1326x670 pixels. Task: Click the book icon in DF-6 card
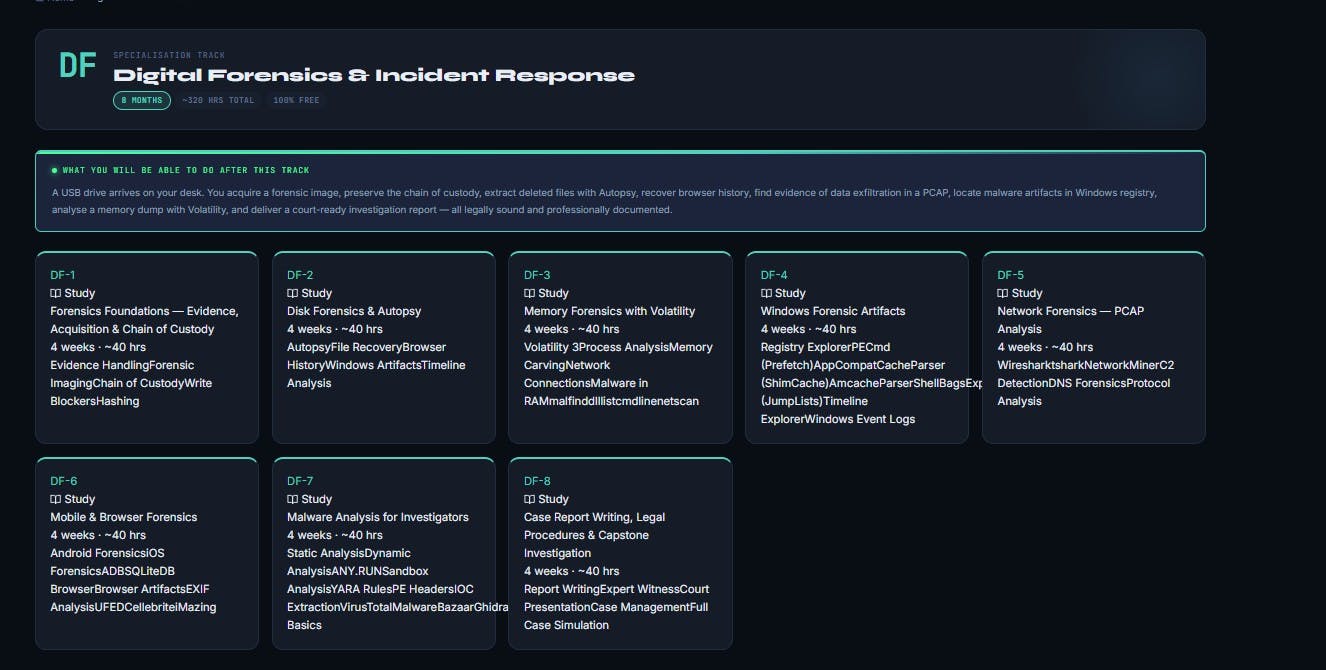click(56, 499)
